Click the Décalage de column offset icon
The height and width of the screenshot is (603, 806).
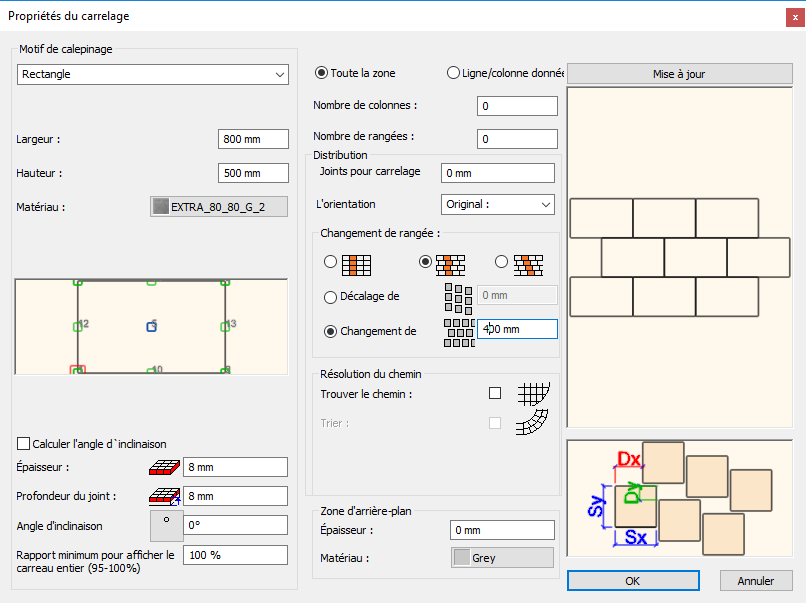pos(459,299)
